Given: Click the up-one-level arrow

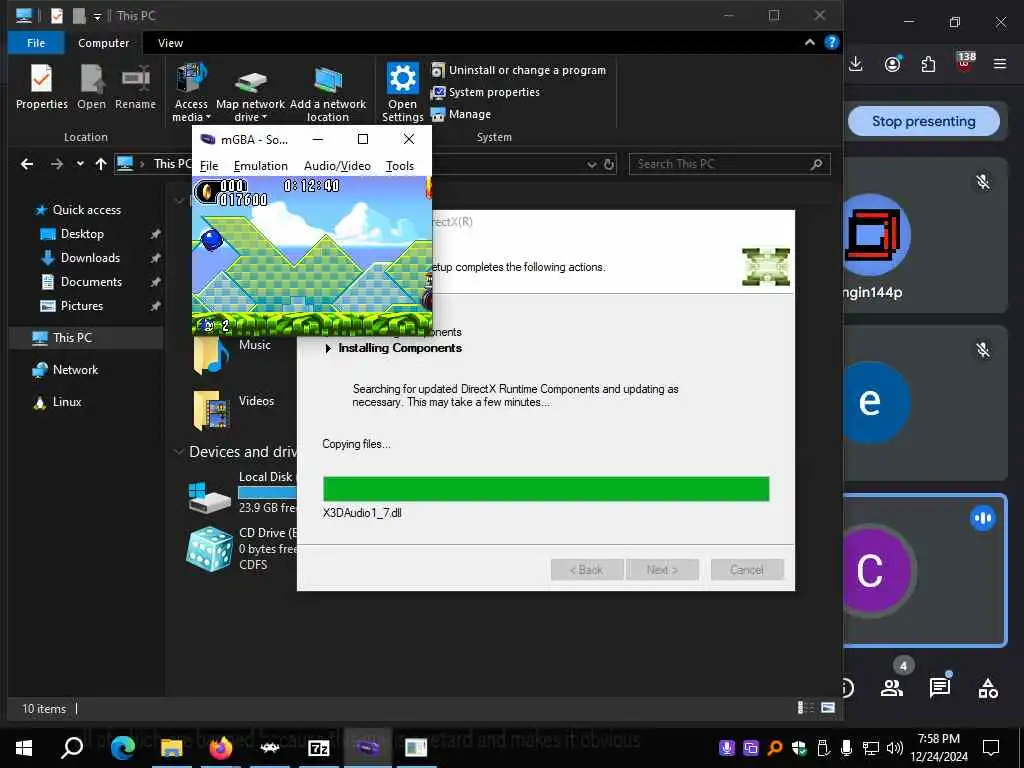Looking at the screenshot, I should [x=101, y=164].
